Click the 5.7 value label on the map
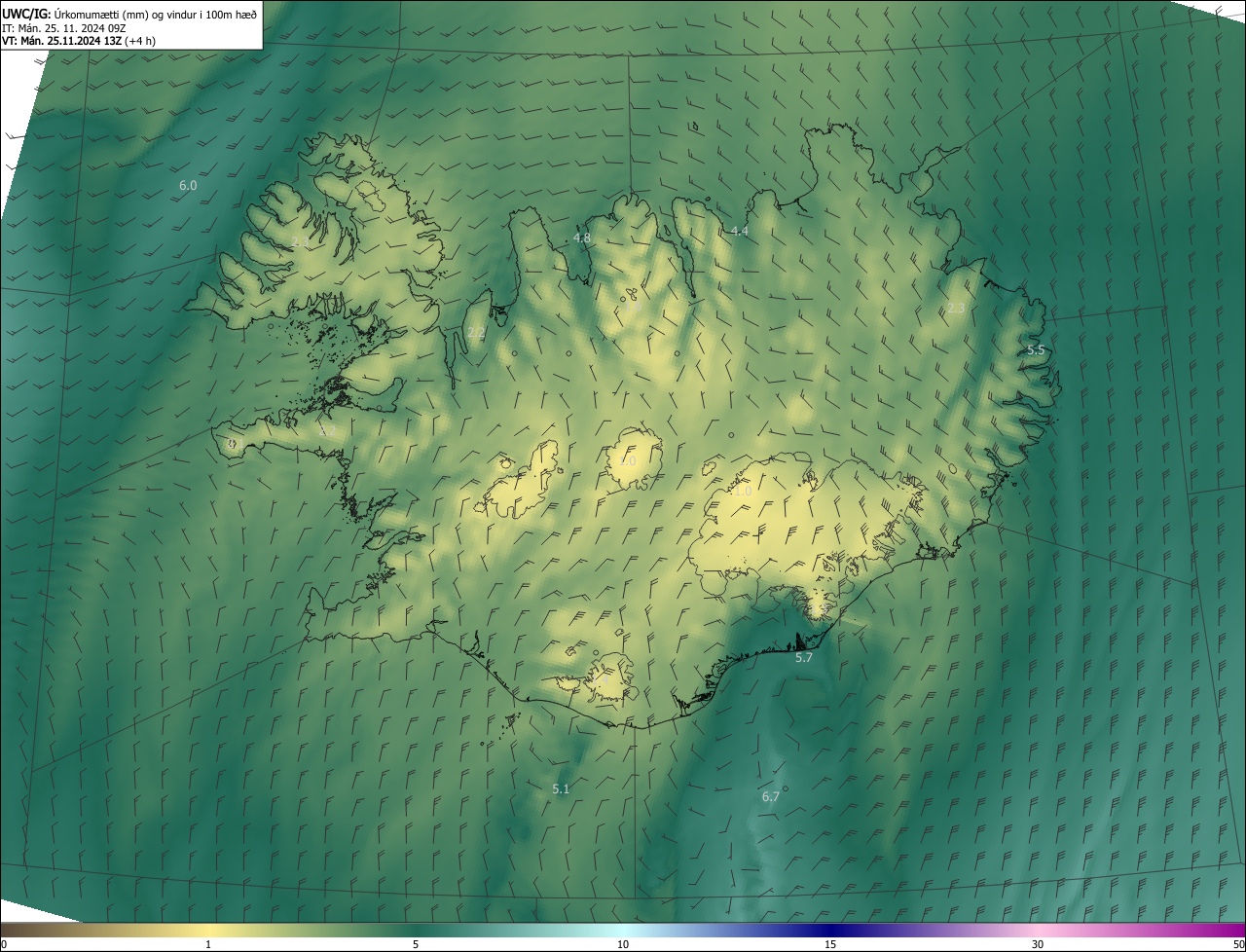Image resolution: width=1246 pixels, height=952 pixels. (x=804, y=658)
